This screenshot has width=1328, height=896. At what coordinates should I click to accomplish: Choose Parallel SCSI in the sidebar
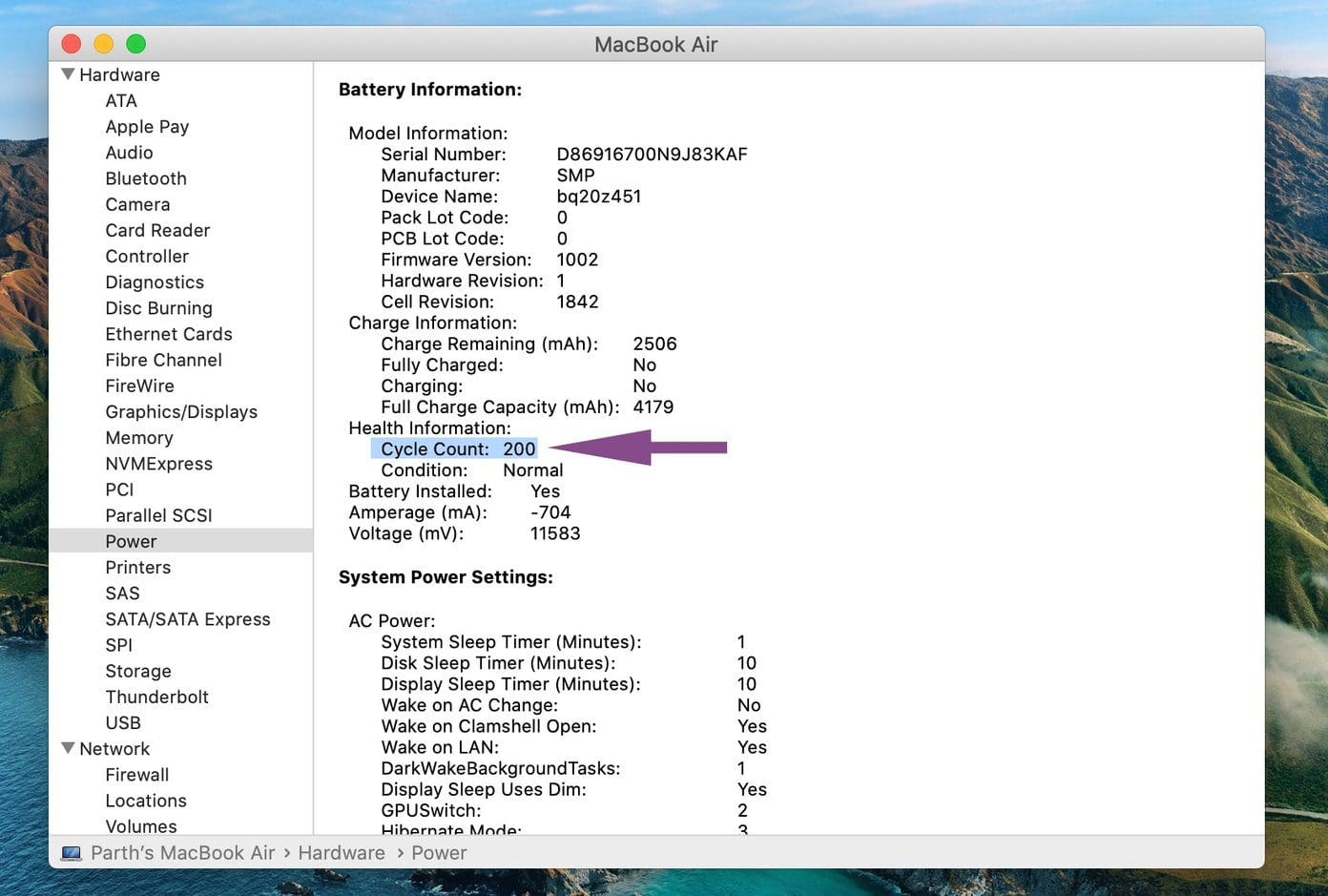(x=158, y=515)
